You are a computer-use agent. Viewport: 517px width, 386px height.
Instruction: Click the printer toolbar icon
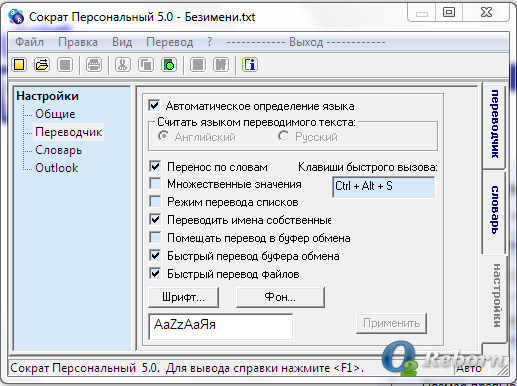[94, 65]
